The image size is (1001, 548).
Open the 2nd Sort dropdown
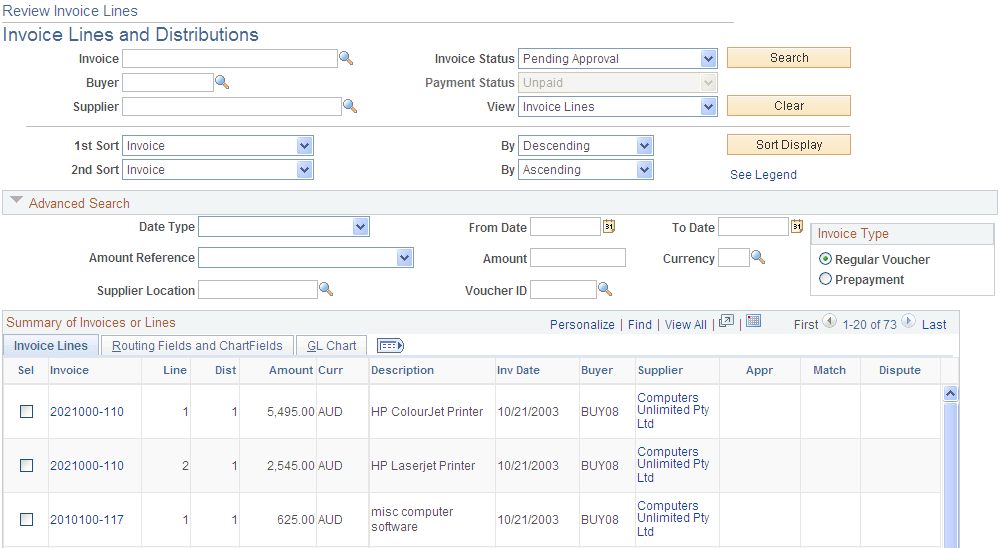tap(218, 170)
